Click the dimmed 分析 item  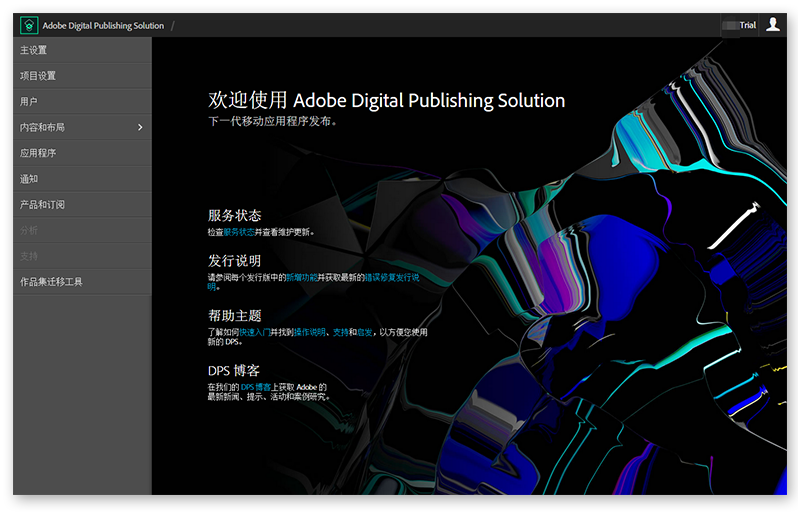click(82, 230)
